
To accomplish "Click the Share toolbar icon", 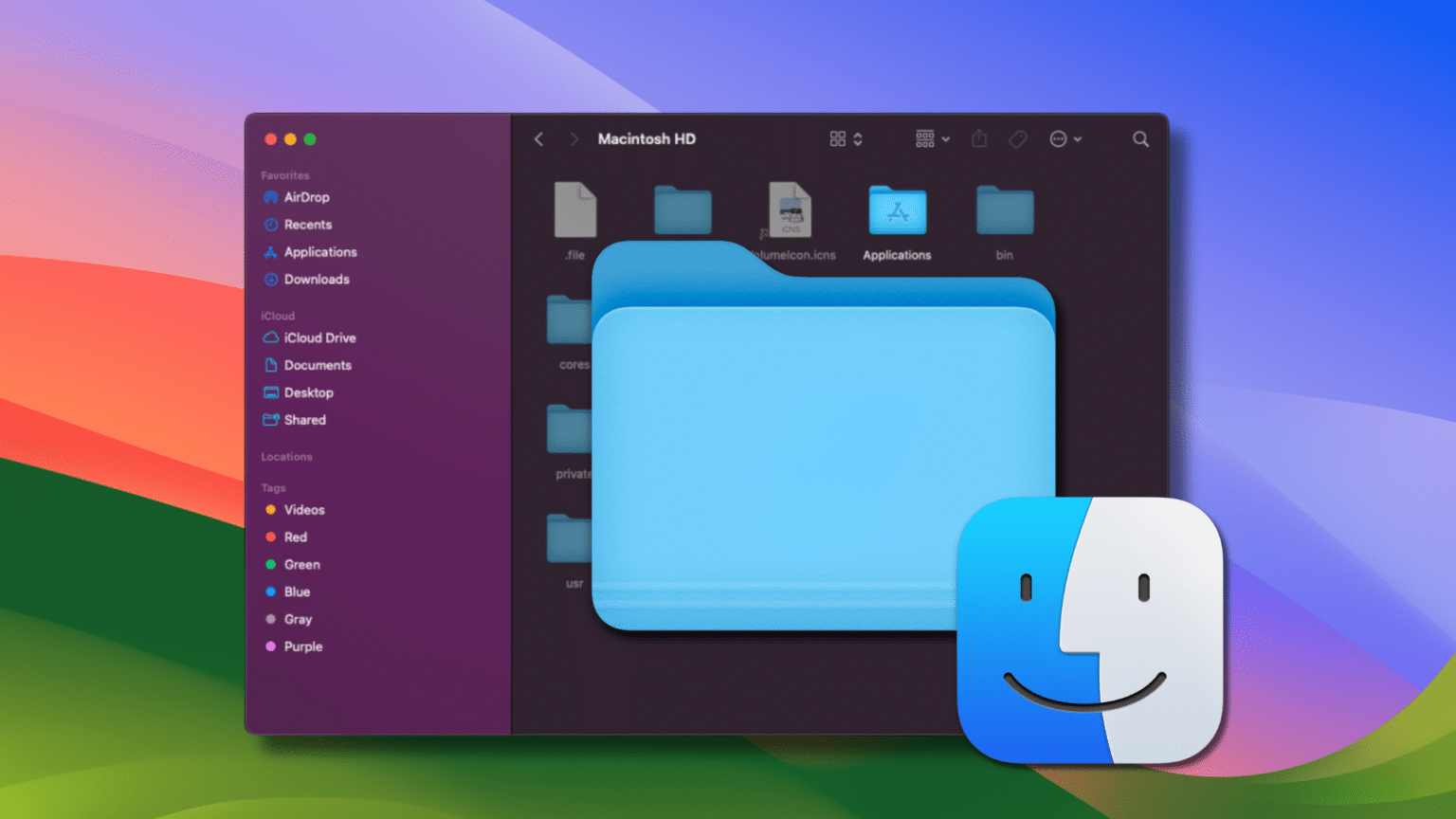I will (979, 139).
